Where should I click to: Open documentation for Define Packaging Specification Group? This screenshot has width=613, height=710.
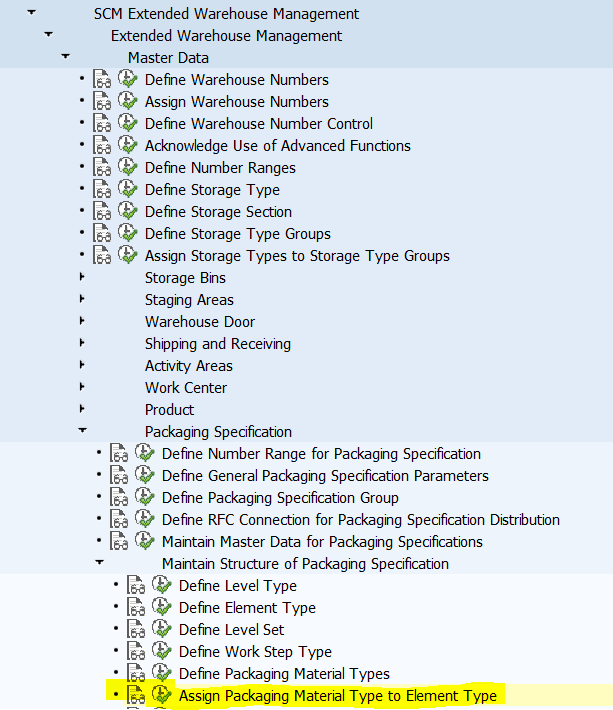119,497
